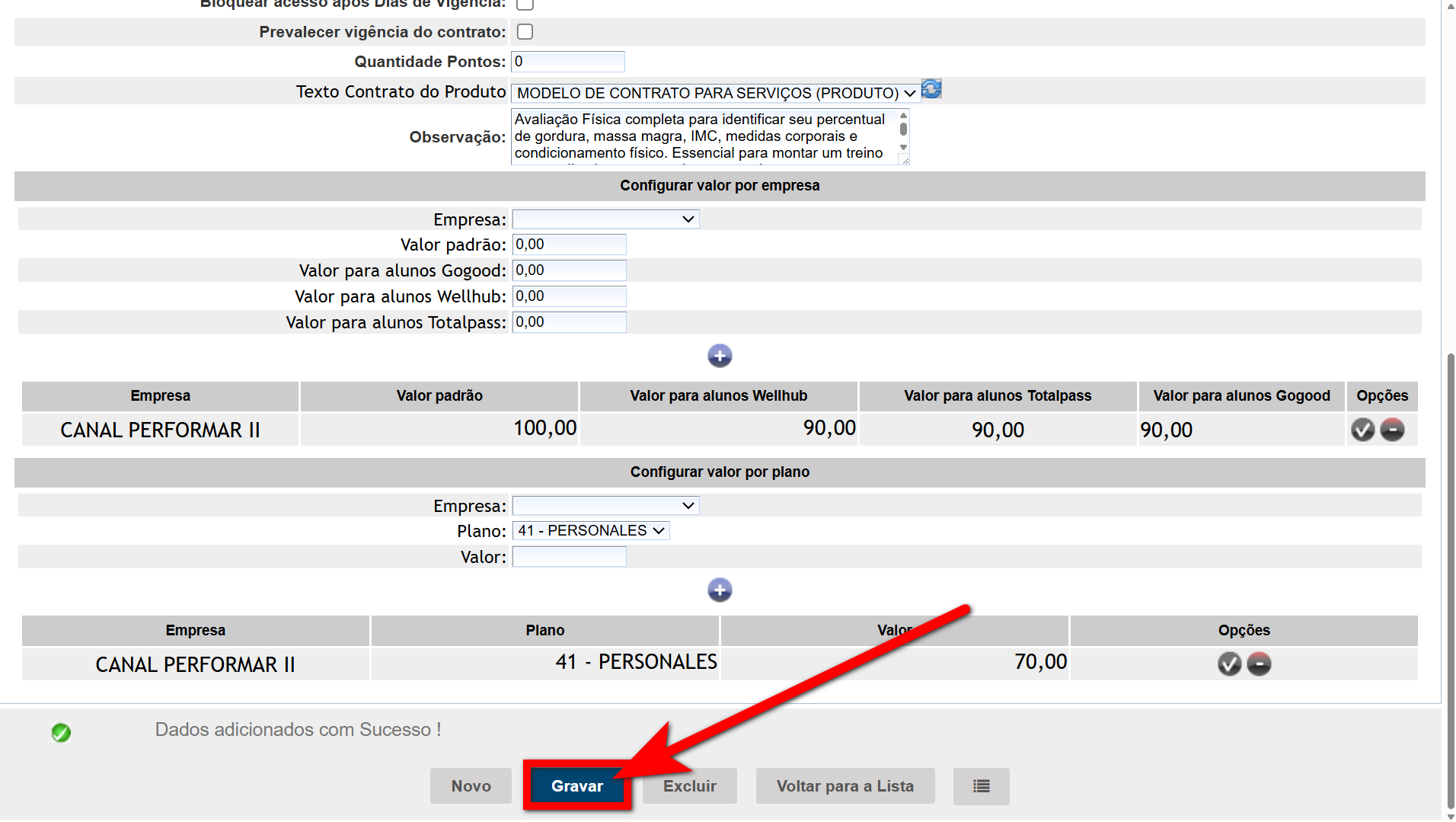
Task: Remove CANAL PERFORMAR II company value row
Action: [x=1392, y=430]
